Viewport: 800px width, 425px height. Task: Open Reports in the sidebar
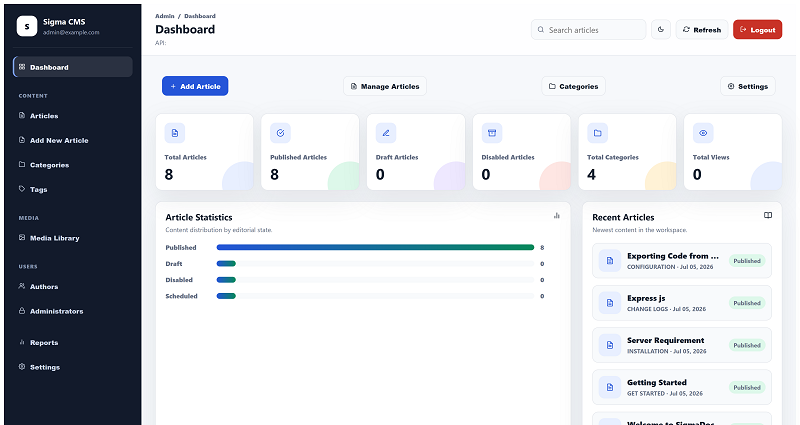(73, 343)
